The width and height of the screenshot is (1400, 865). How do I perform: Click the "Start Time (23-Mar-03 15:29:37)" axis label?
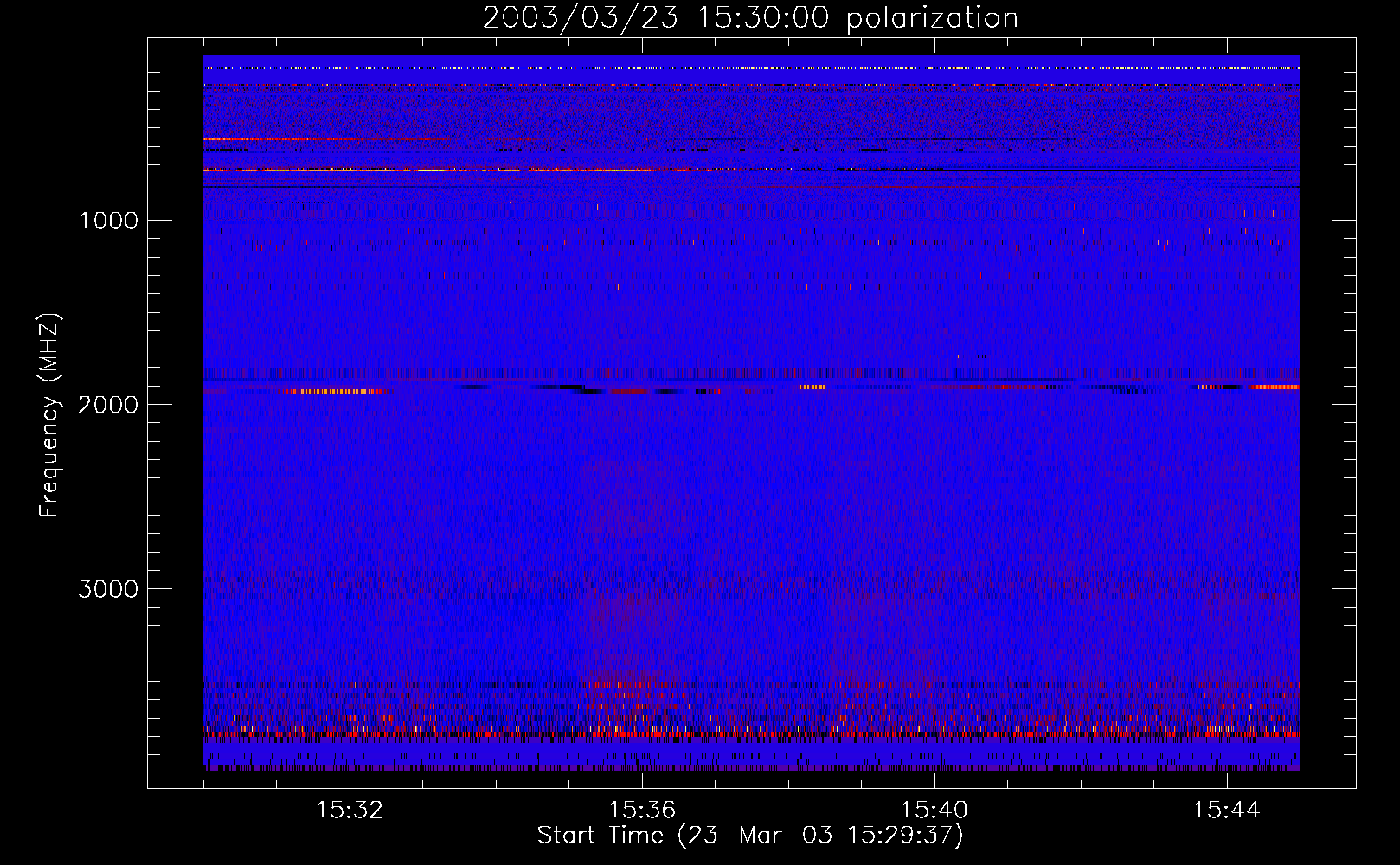point(750,836)
